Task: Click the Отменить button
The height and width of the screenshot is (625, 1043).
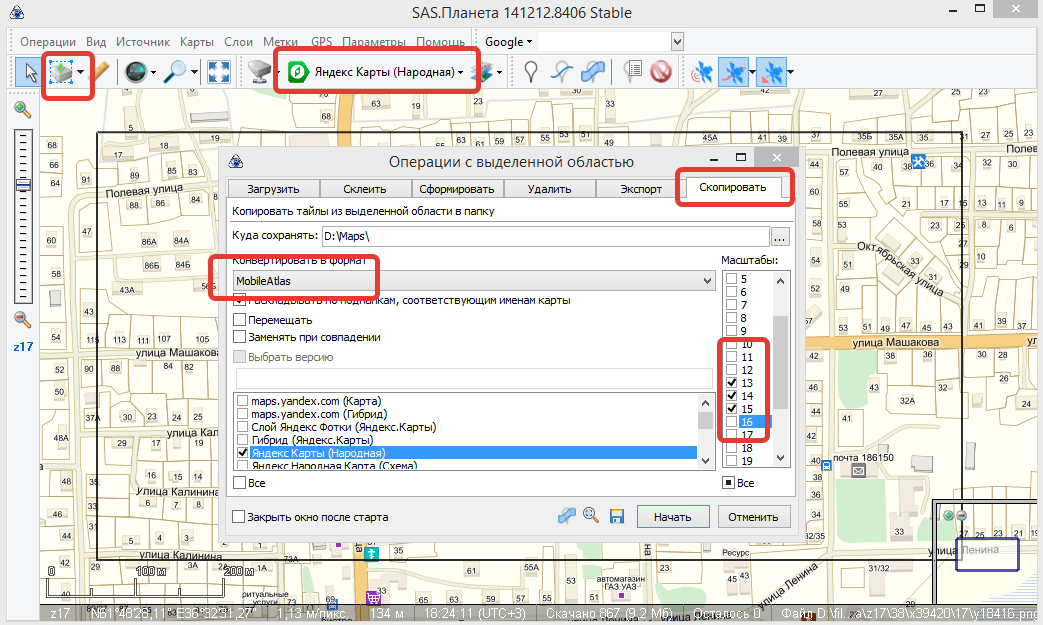Action: coord(753,517)
